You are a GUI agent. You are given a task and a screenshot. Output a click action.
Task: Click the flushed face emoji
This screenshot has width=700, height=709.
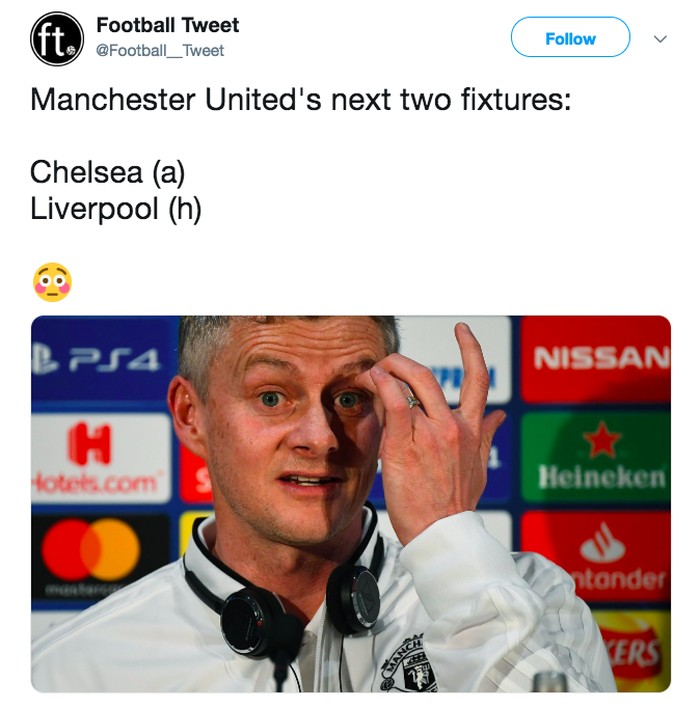[52, 282]
